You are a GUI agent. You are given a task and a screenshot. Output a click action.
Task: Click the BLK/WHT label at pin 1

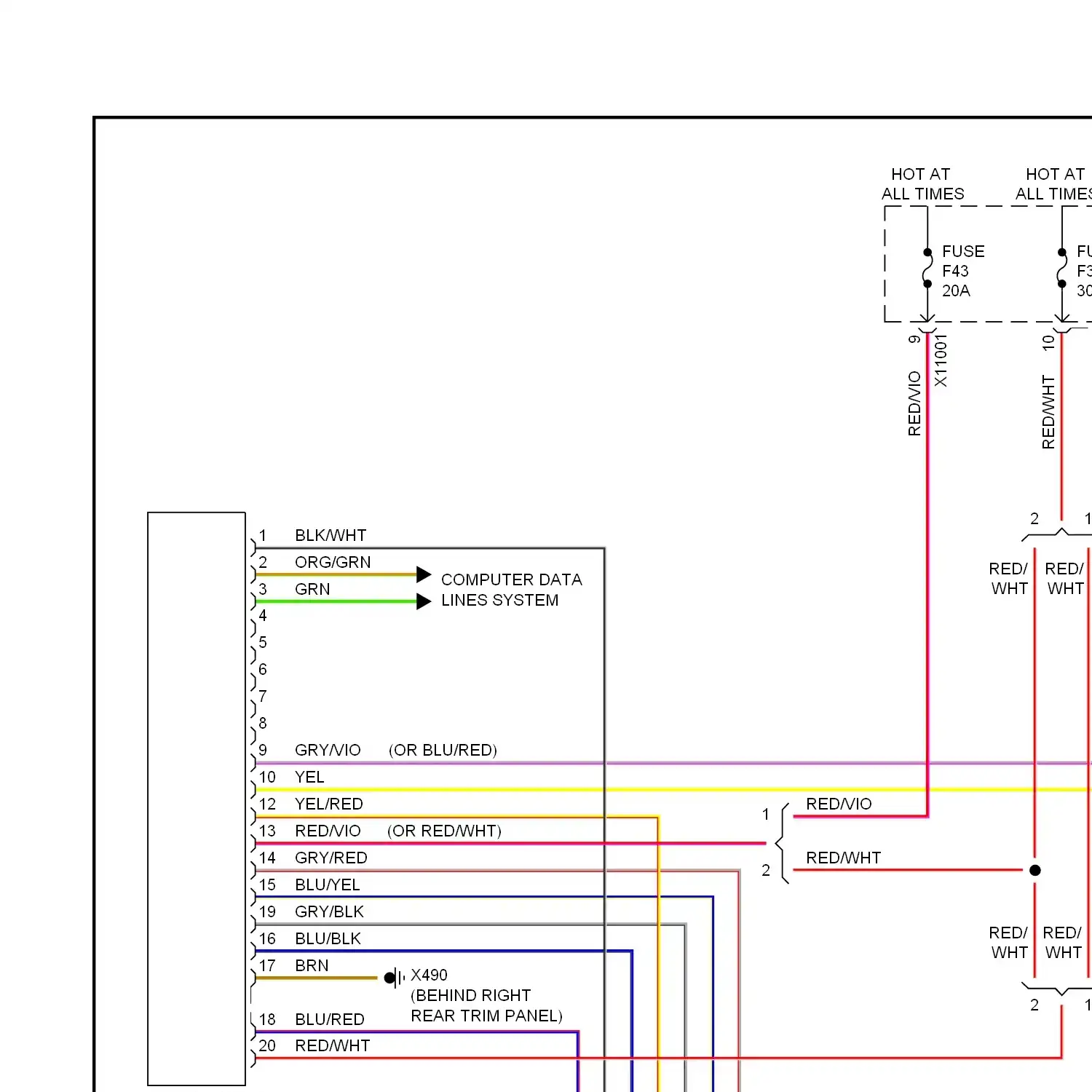click(331, 535)
